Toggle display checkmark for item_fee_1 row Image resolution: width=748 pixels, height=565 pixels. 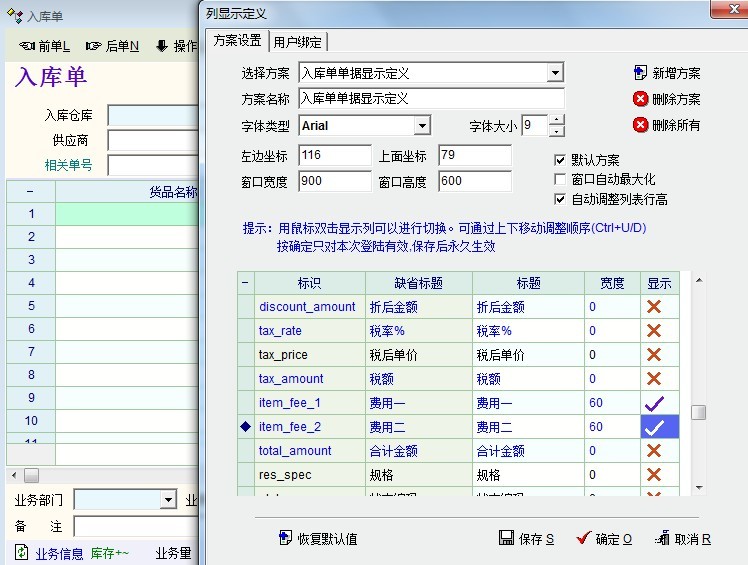[654, 403]
